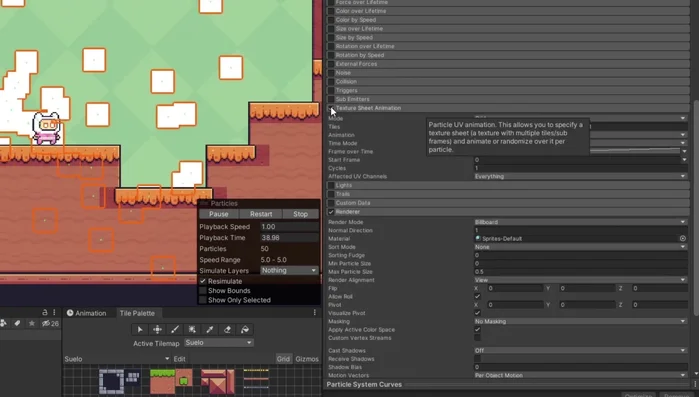The image size is (699, 397).
Task: Choose the Flood Fill bucket tool
Action: click(x=245, y=329)
